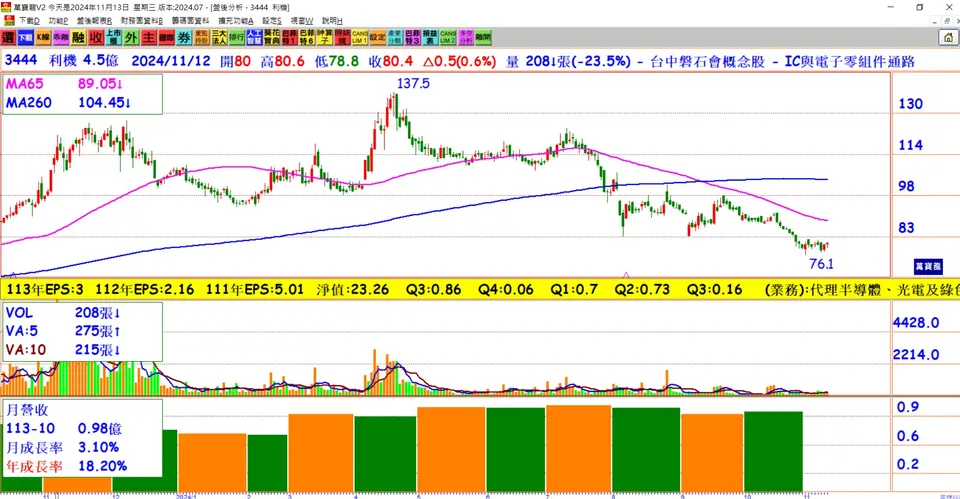Click the purple toolbar icon beside K線
The width and height of the screenshot is (960, 499).
[61, 37]
